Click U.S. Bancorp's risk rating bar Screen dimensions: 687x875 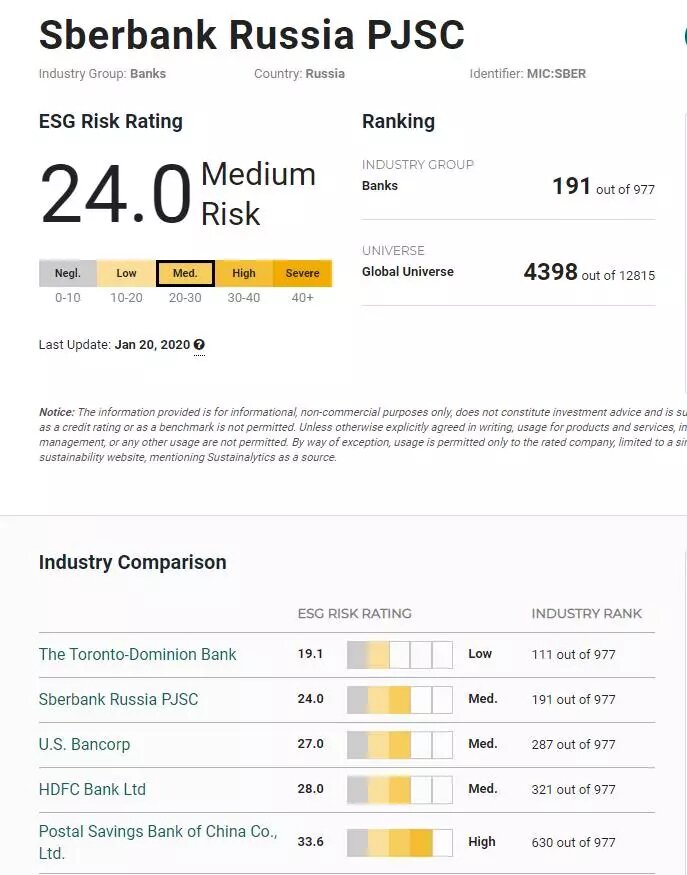(x=400, y=744)
